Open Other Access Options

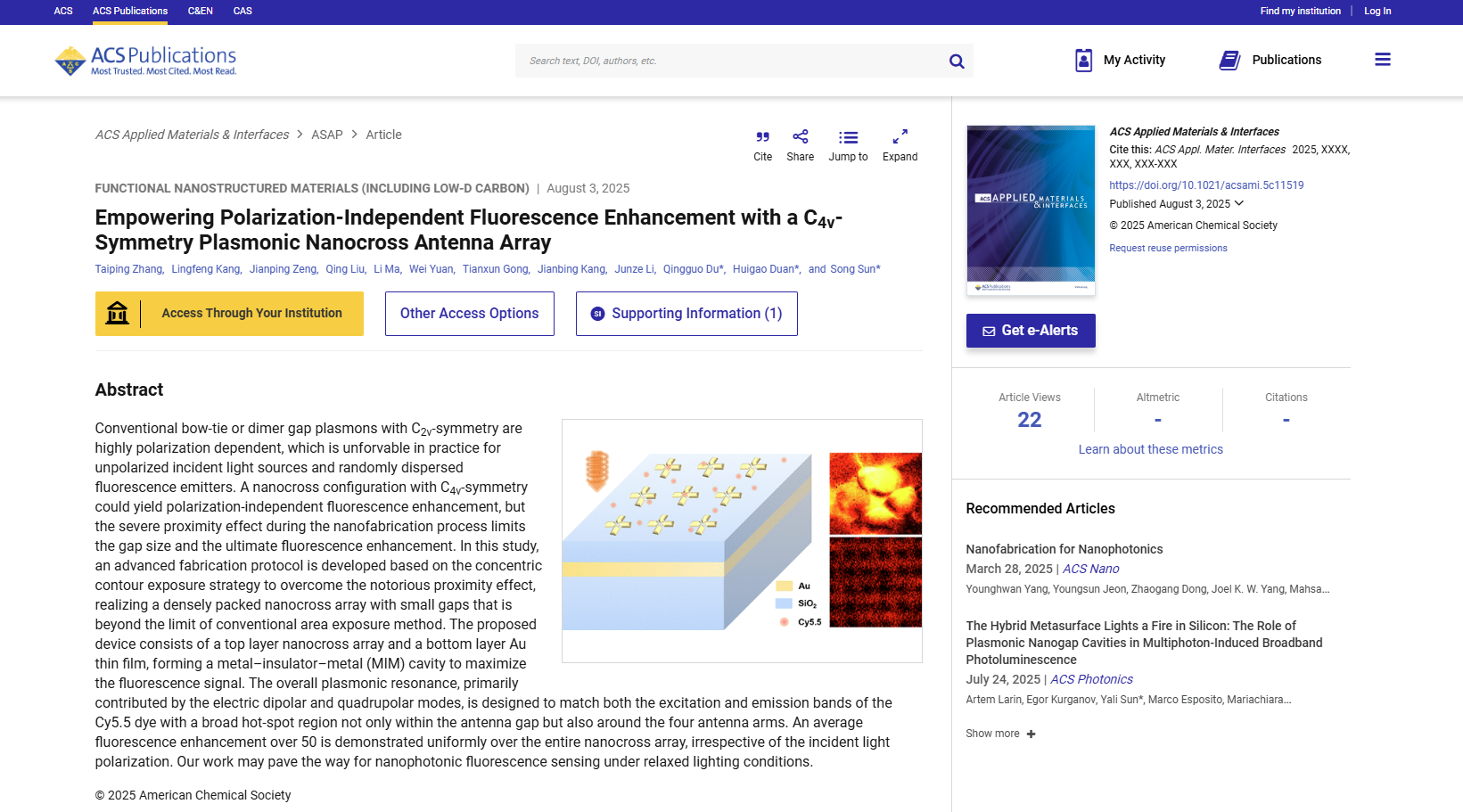point(469,314)
